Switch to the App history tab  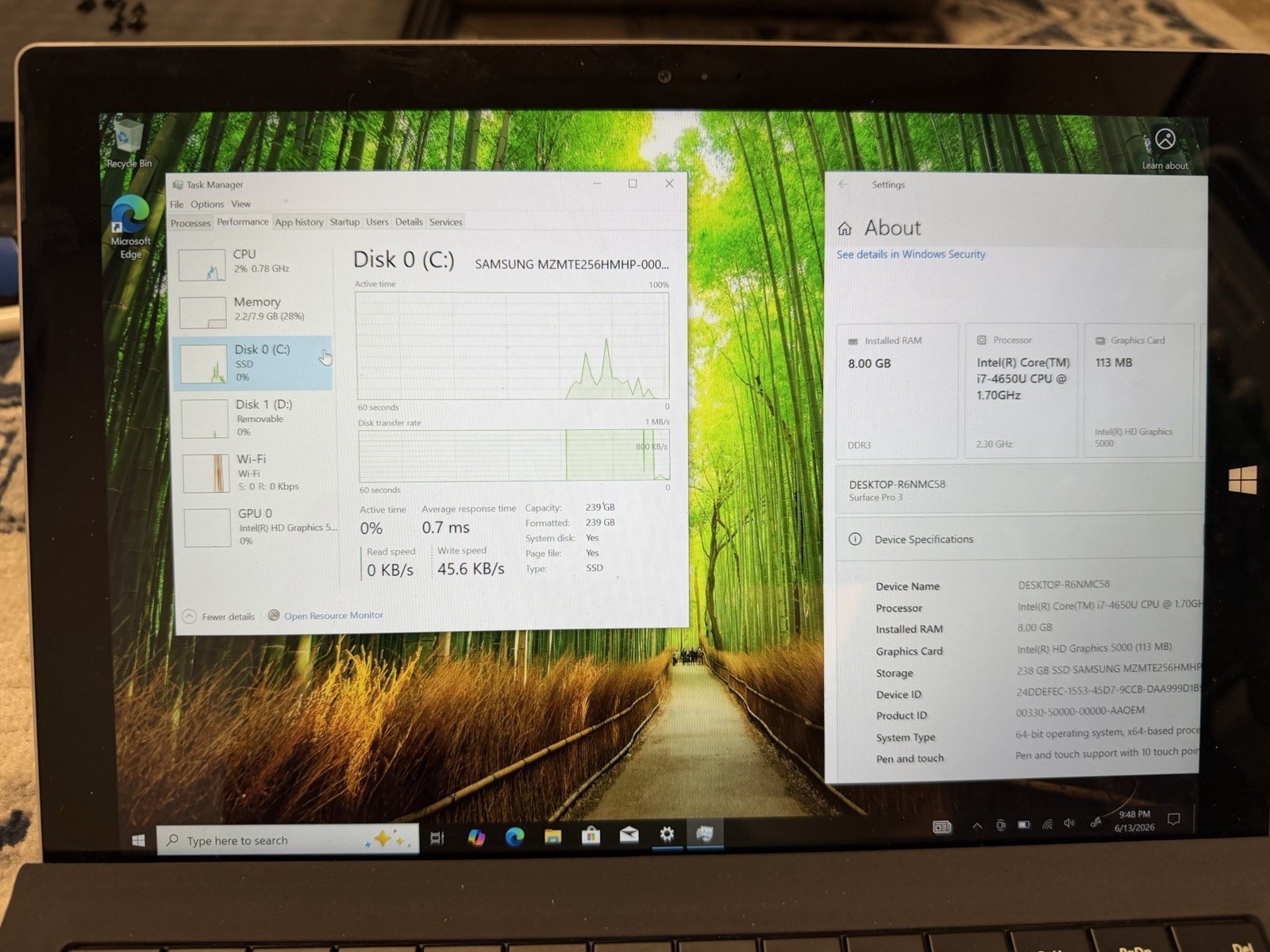[x=299, y=222]
